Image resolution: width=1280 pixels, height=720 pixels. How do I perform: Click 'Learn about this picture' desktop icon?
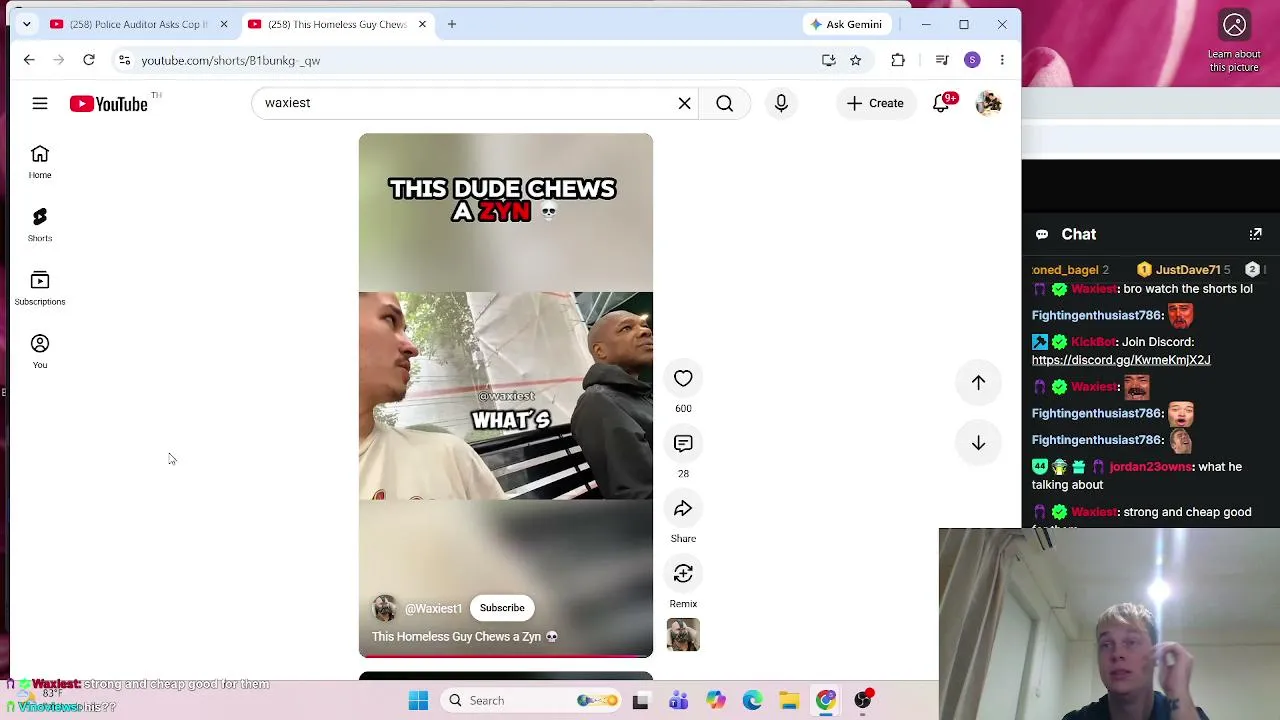[x=1235, y=41]
